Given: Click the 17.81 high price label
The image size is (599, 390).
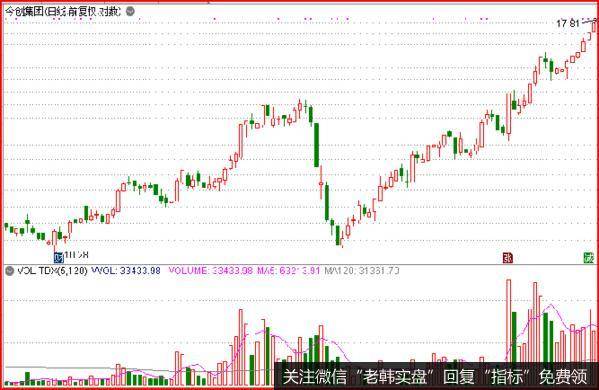Looking at the screenshot, I should coord(568,23).
